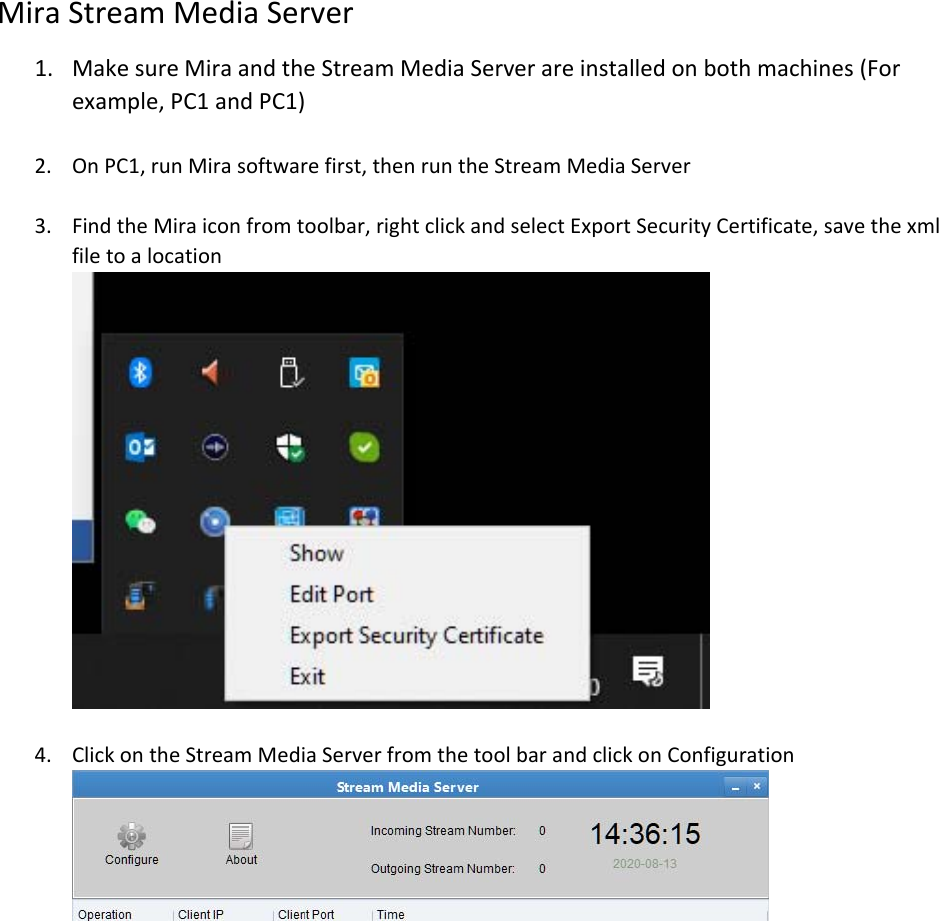Click the Safely Remove Hardware tray icon
Image resolution: width=939 pixels, height=921 pixels.
[x=290, y=370]
